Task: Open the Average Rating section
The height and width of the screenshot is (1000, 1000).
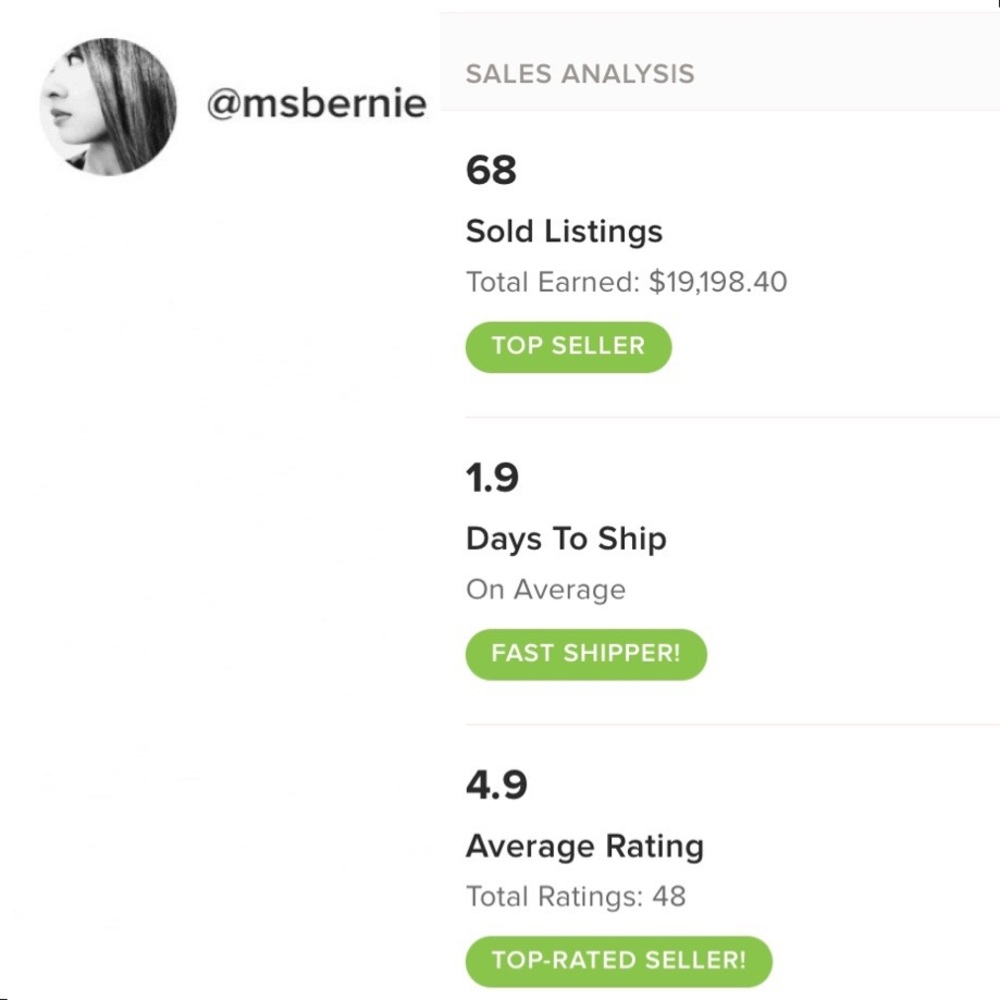Action: pyautogui.click(x=585, y=845)
